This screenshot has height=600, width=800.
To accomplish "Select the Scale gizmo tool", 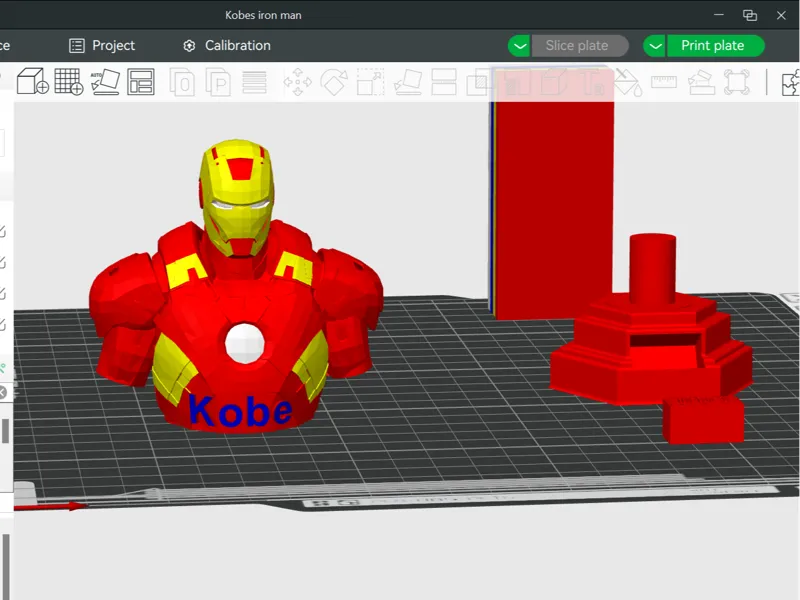I will tap(370, 82).
